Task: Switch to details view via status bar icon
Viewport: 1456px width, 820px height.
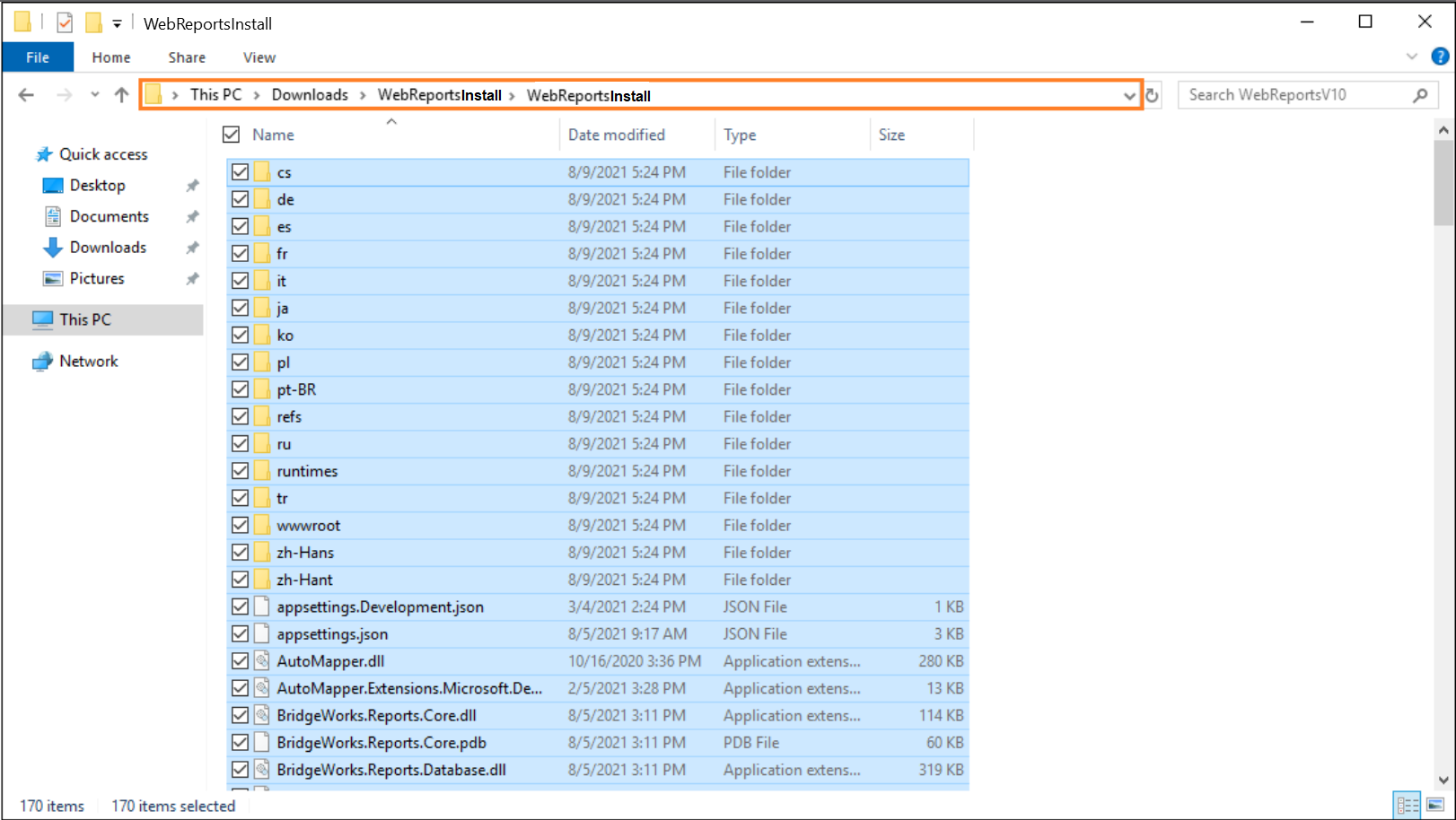Action: [x=1407, y=805]
